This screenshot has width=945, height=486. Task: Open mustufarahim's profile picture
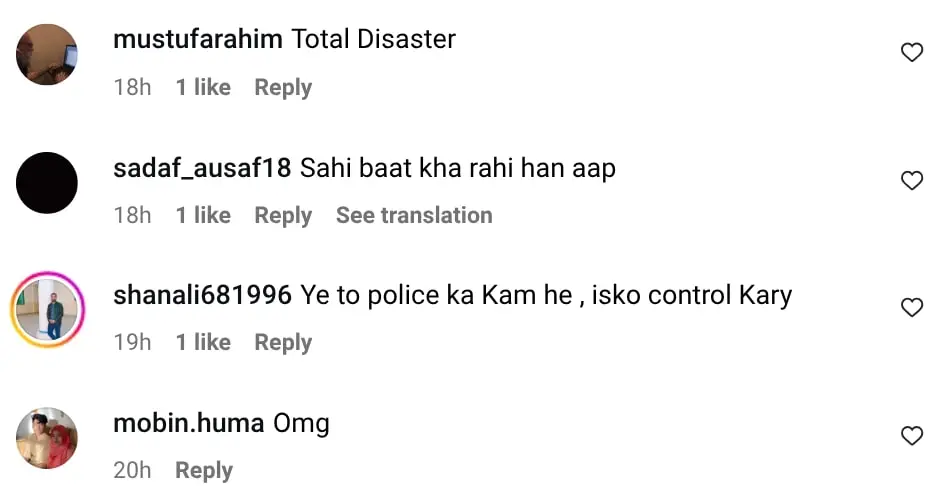coord(47,55)
